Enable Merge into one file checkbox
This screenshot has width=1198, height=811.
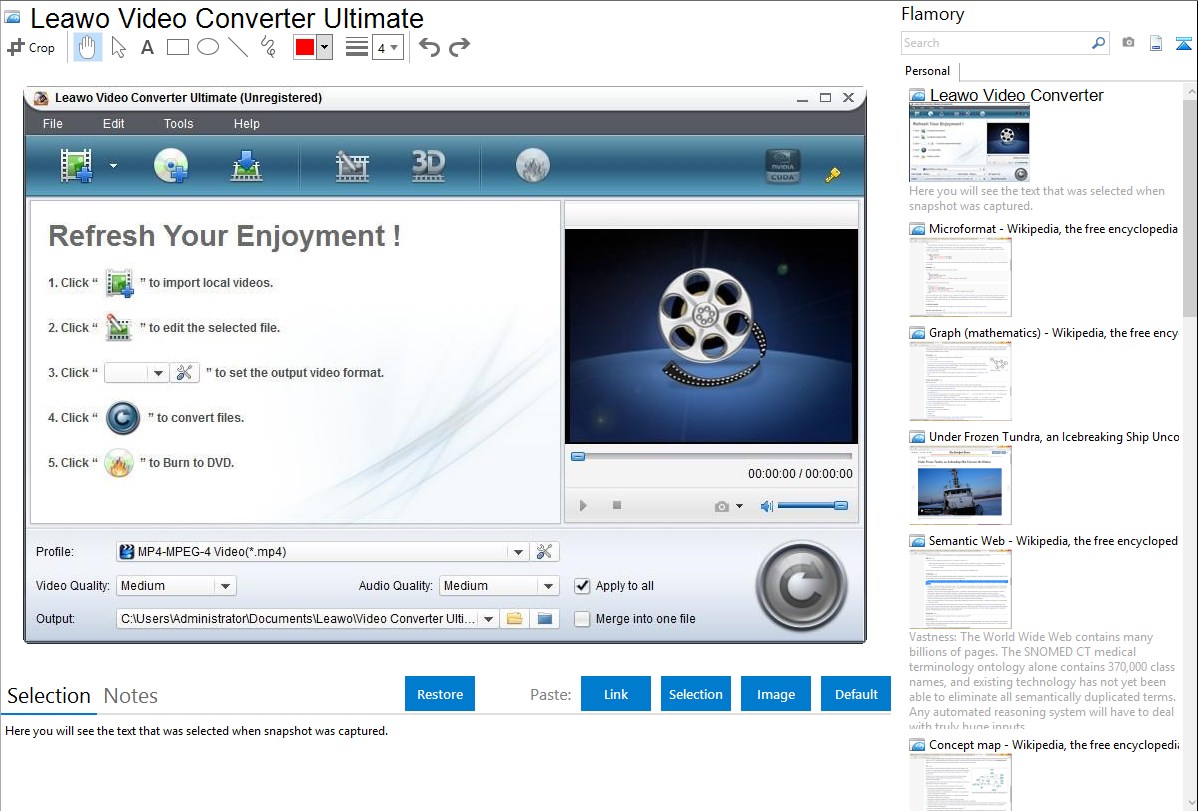pos(582,619)
